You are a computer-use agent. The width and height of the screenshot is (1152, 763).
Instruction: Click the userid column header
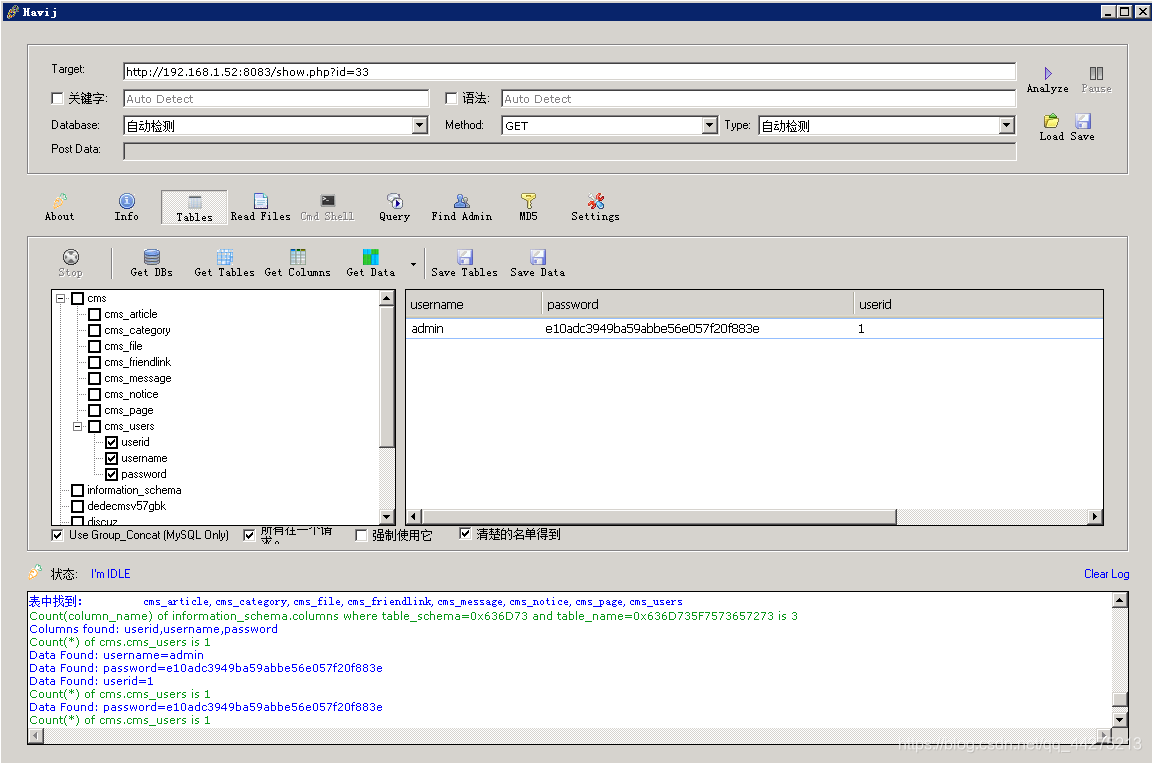coord(978,304)
